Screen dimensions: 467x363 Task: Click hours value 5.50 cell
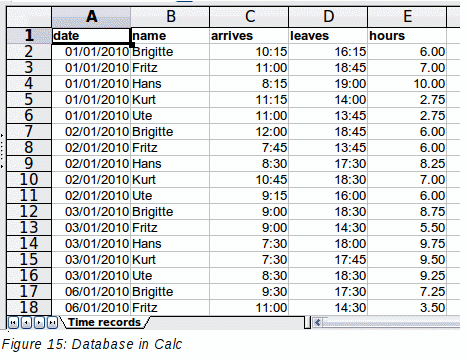[x=407, y=228]
